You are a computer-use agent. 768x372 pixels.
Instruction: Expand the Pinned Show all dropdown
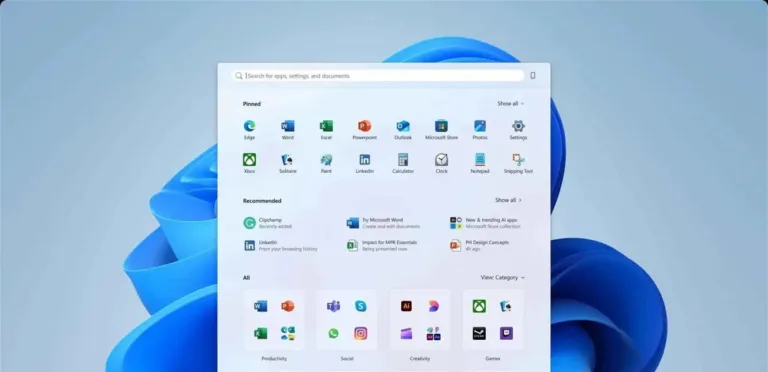coord(510,104)
